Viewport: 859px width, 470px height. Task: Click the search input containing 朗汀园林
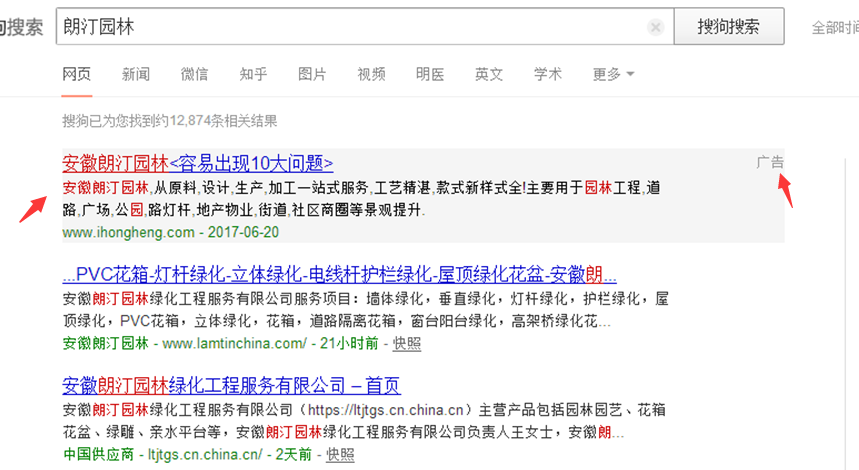[350, 27]
